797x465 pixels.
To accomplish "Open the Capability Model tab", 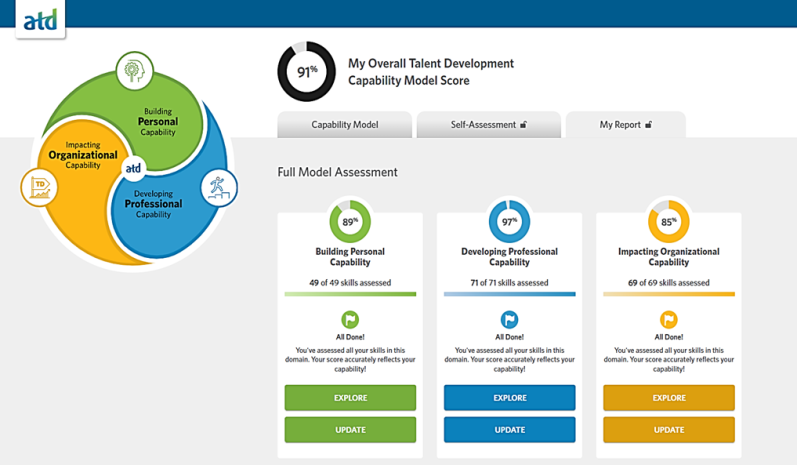I will pos(344,125).
